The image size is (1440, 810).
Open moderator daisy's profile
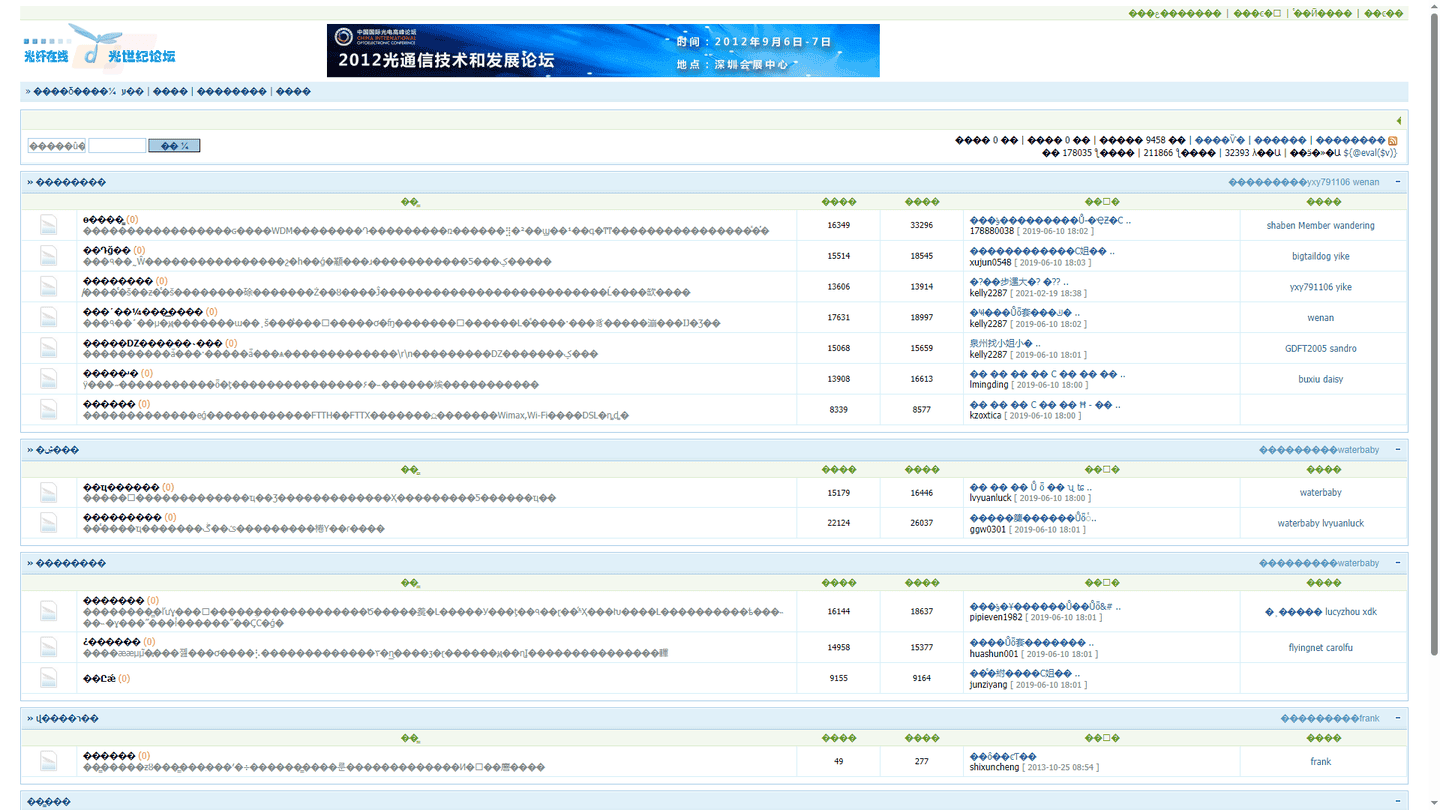[1333, 380]
